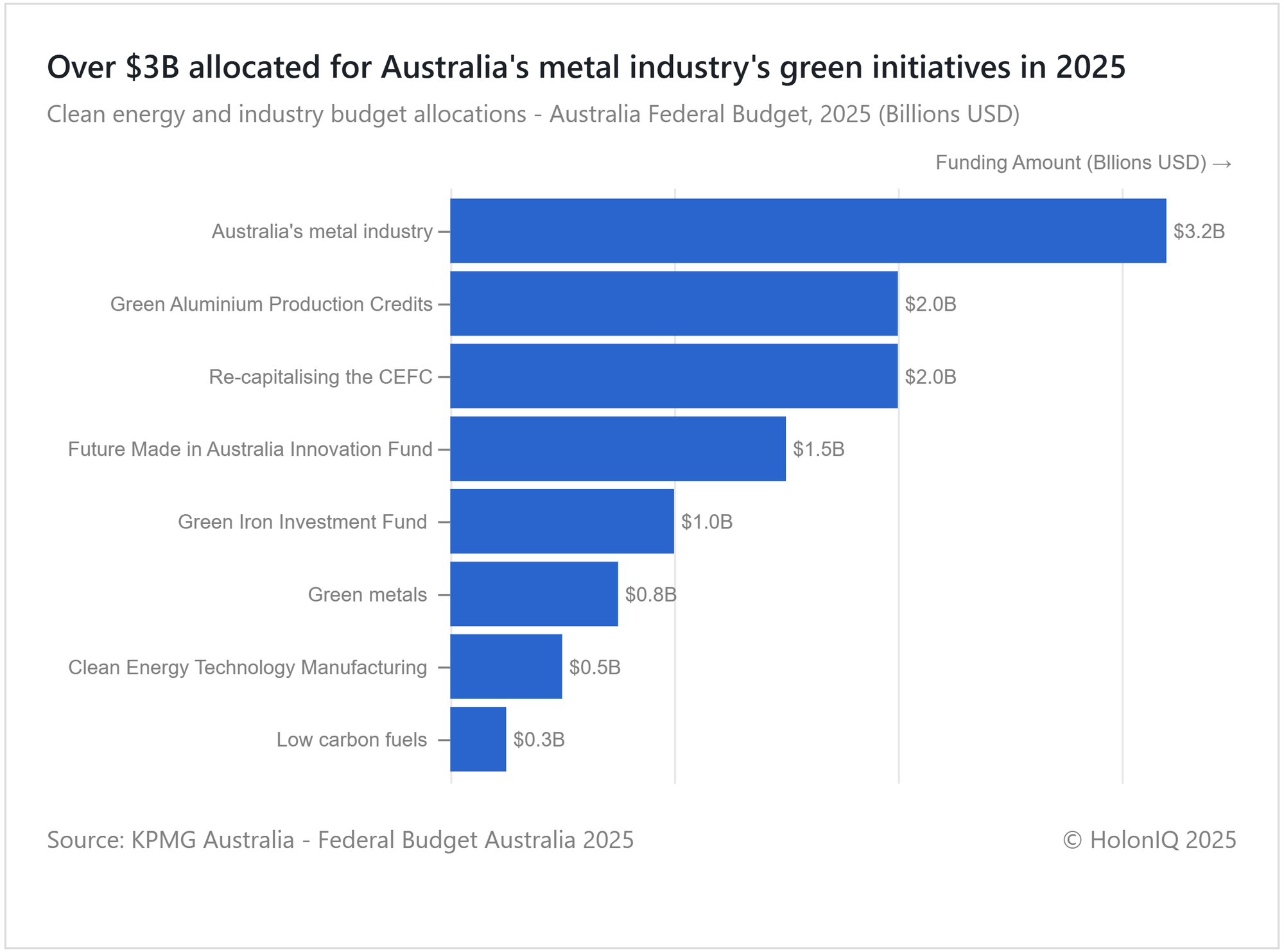This screenshot has height=952, width=1284.
Task: Click the Green Iron Investment Fund bar
Action: click(x=562, y=521)
